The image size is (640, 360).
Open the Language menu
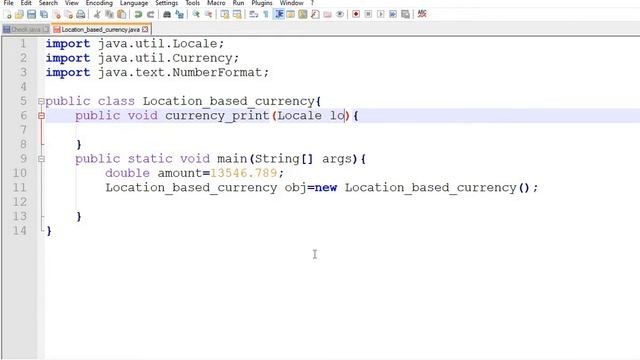(134, 3)
